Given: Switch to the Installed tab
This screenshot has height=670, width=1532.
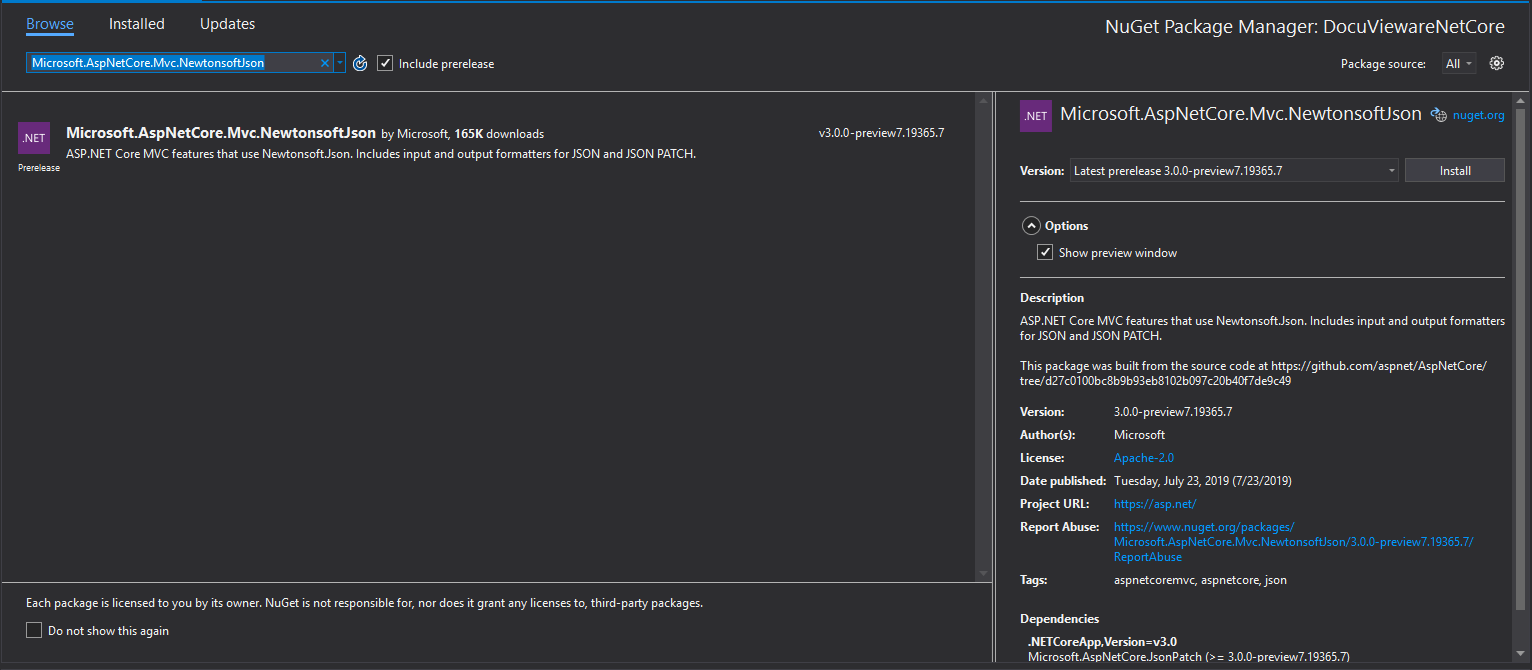Looking at the screenshot, I should (136, 23).
